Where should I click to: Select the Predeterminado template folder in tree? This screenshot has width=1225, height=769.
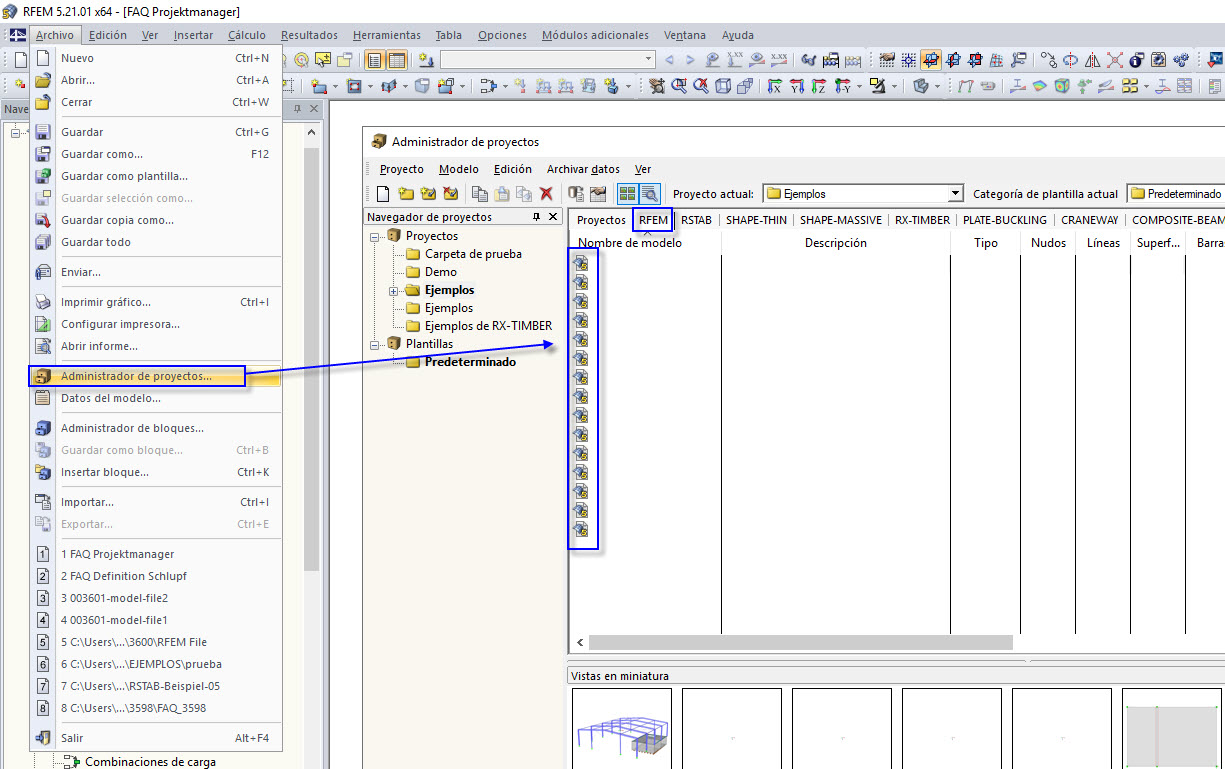click(470, 362)
